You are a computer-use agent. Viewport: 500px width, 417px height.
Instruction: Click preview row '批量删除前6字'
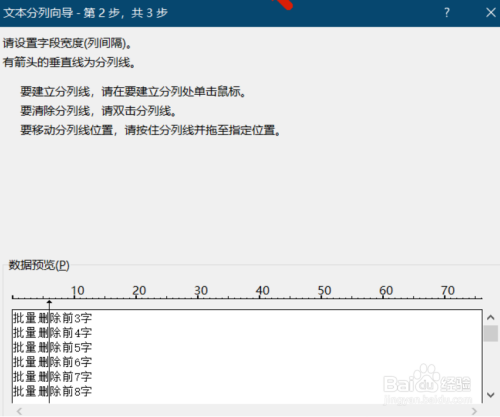click(52, 362)
